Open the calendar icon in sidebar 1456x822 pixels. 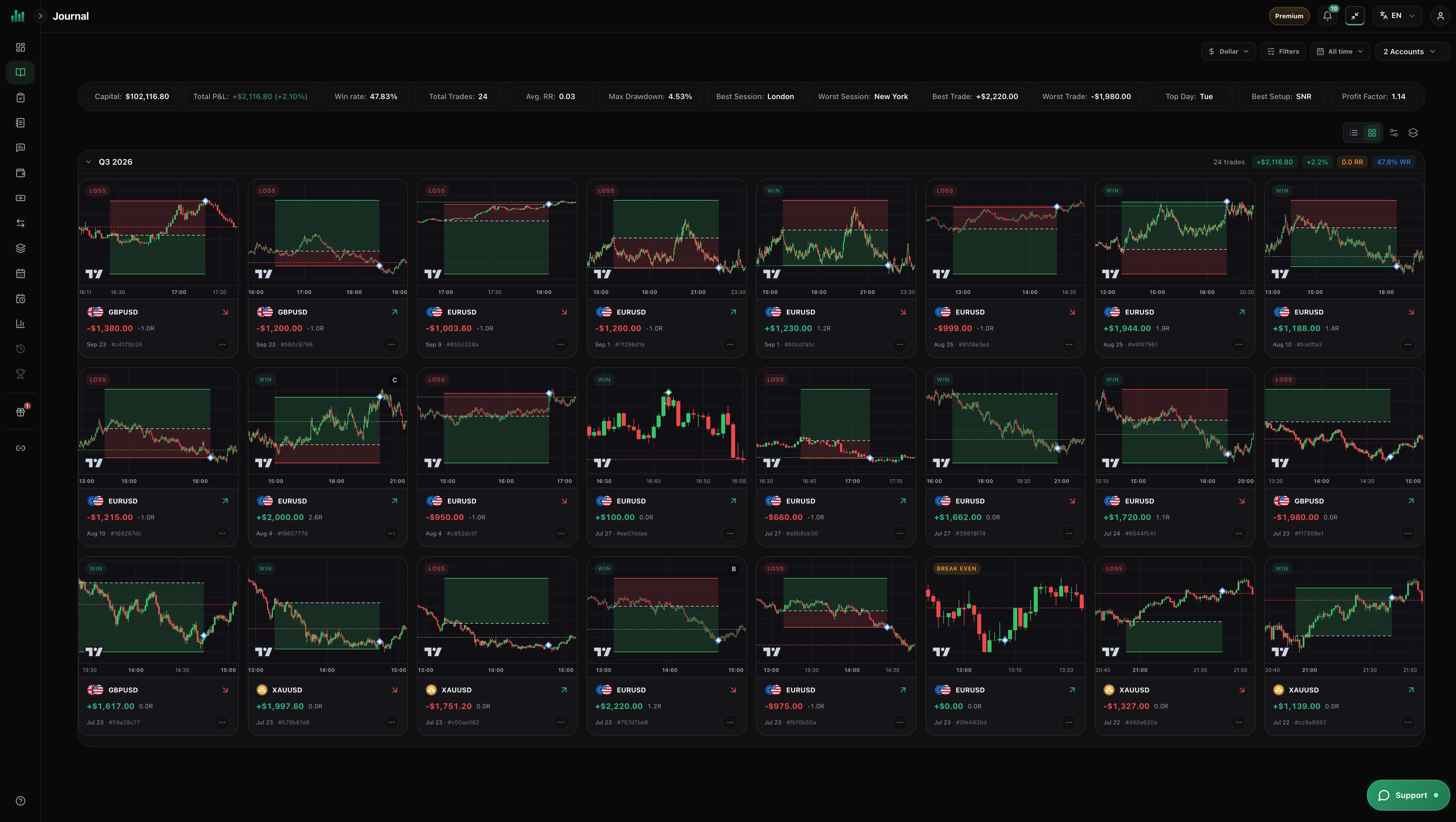pos(20,273)
